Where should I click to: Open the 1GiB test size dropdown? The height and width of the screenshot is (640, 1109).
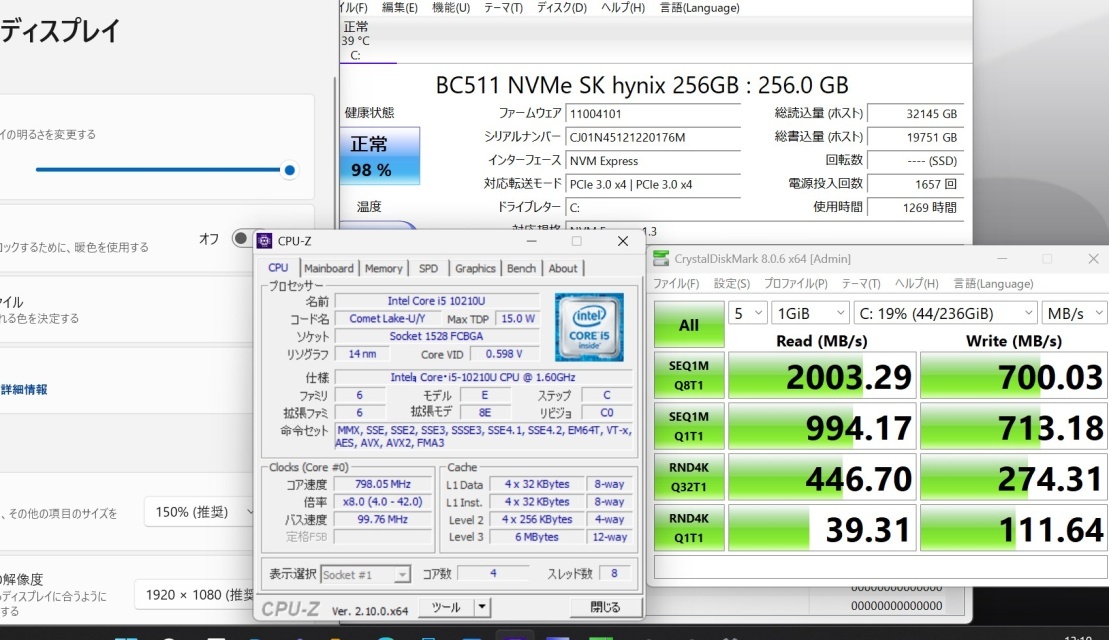(810, 313)
